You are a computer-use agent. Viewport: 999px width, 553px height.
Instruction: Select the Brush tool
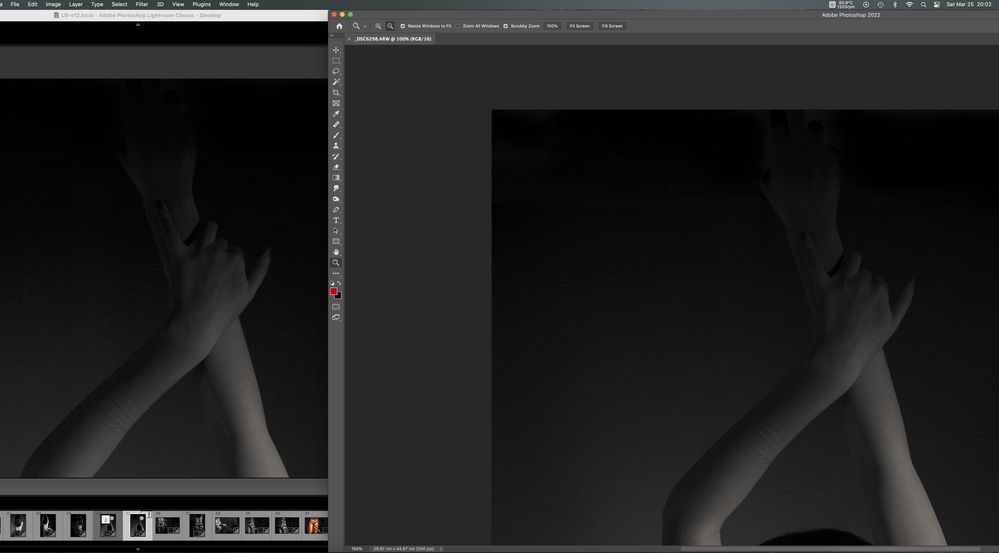click(x=336, y=135)
